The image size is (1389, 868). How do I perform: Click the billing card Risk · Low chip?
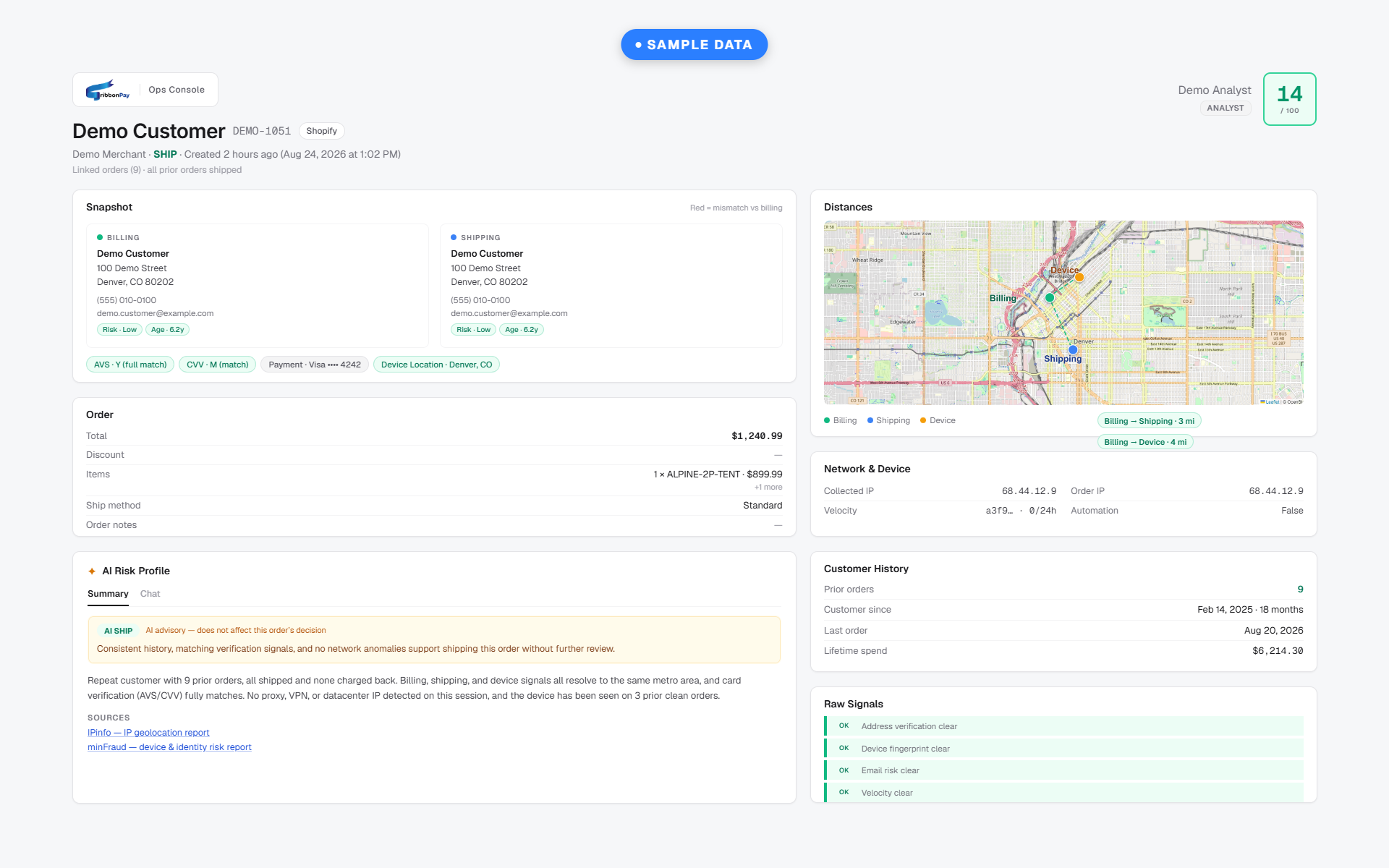(x=119, y=330)
